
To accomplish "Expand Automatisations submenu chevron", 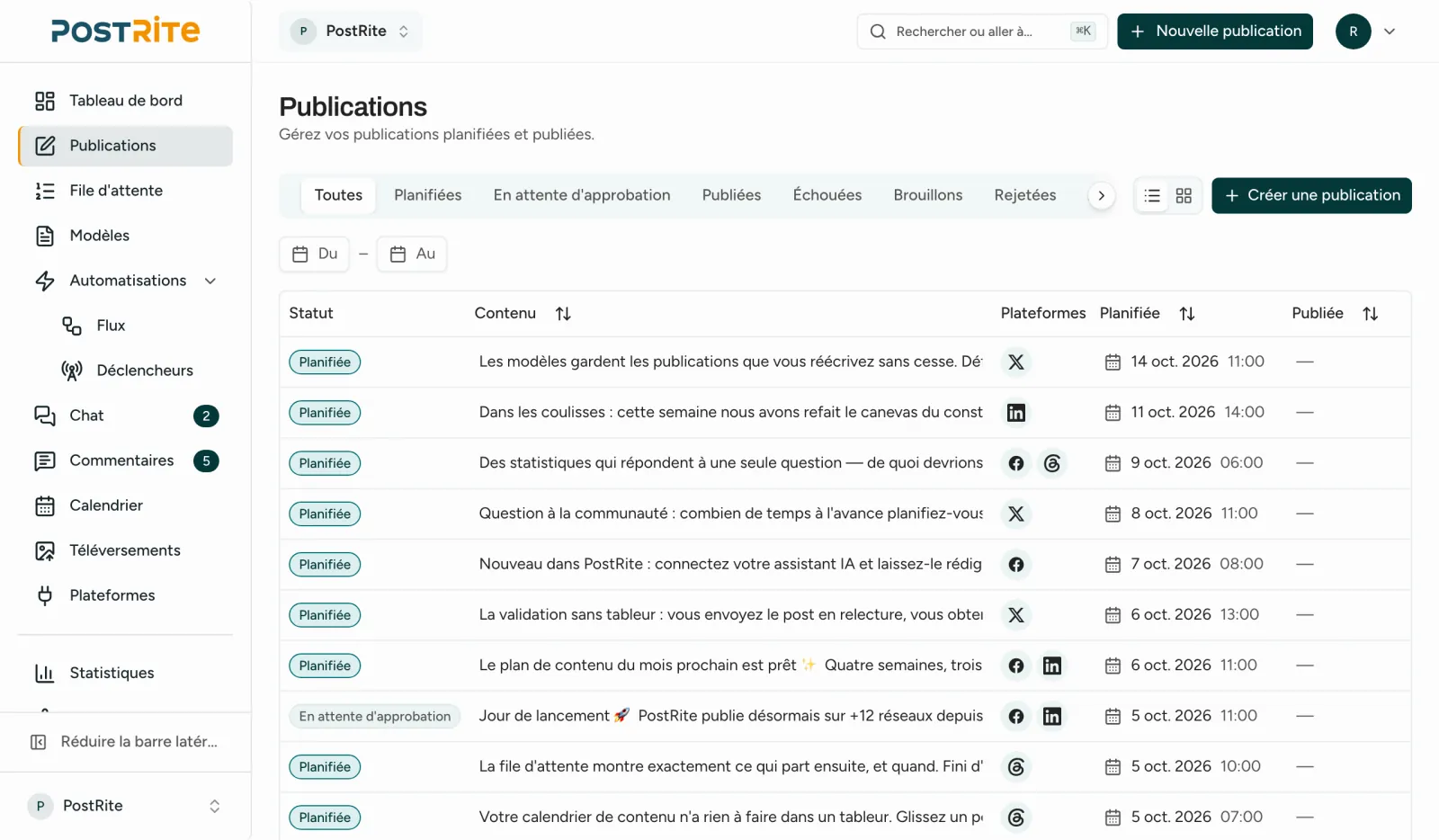I will click(x=210, y=281).
